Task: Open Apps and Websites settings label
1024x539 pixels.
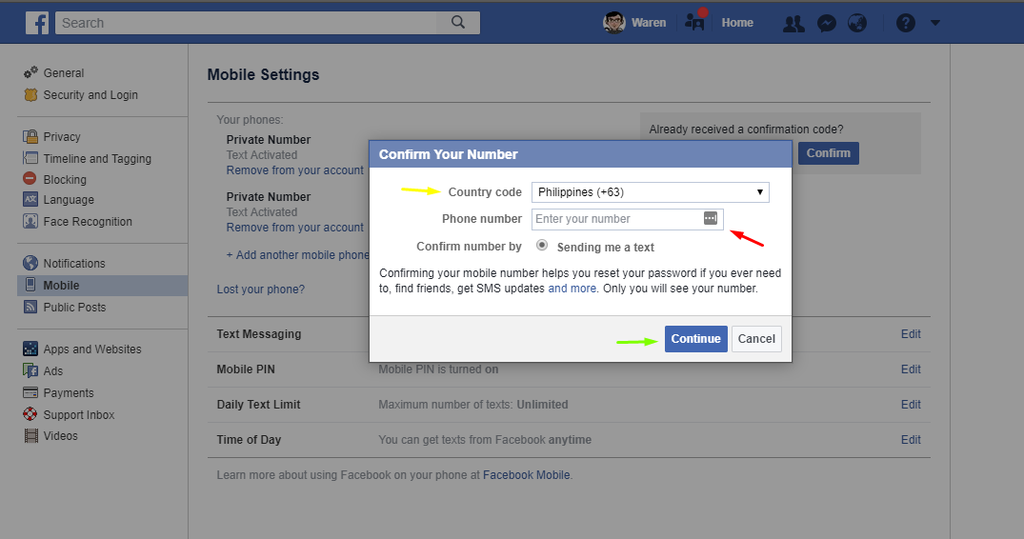Action: pos(92,349)
